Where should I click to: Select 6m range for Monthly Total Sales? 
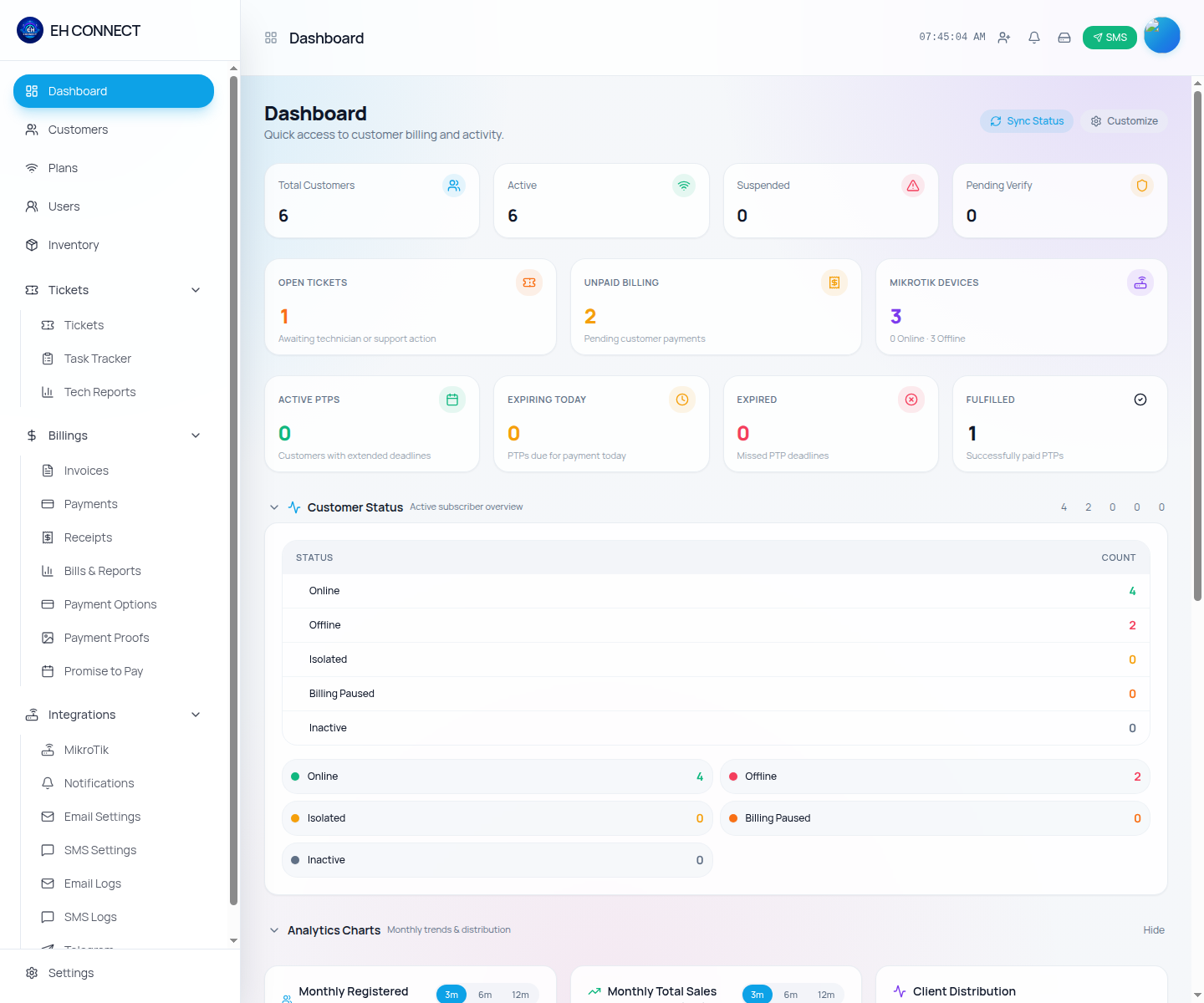(x=791, y=995)
